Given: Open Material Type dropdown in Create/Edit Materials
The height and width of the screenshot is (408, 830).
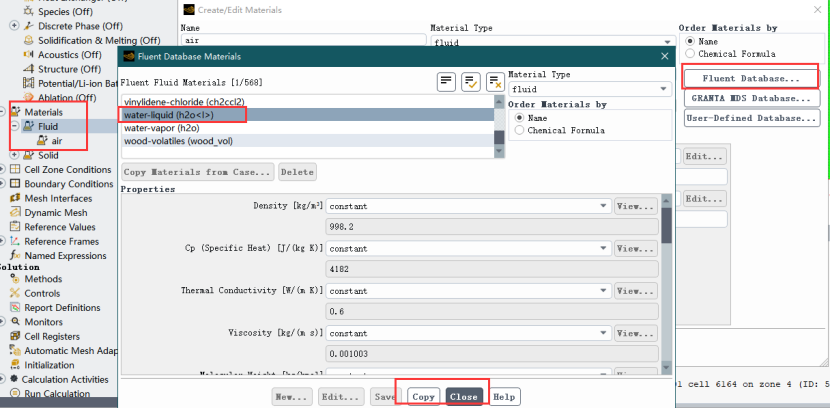Looking at the screenshot, I should (553, 42).
